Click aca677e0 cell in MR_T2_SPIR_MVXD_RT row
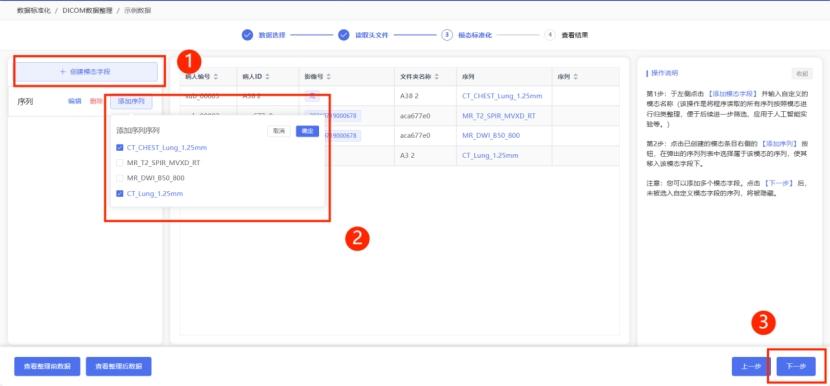The width and height of the screenshot is (830, 386). 415,116
